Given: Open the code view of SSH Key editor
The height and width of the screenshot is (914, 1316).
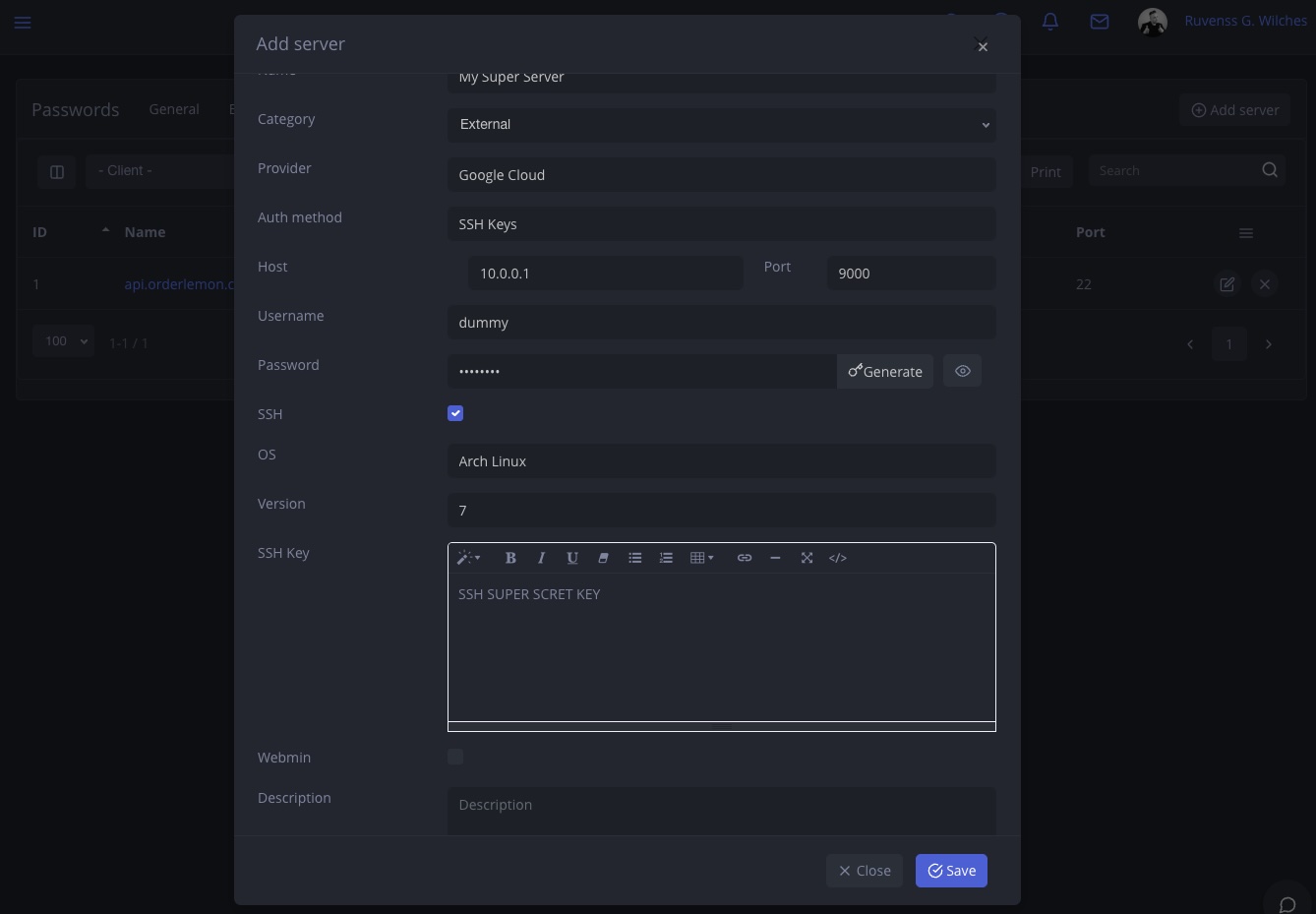Looking at the screenshot, I should pyautogui.click(x=837, y=558).
